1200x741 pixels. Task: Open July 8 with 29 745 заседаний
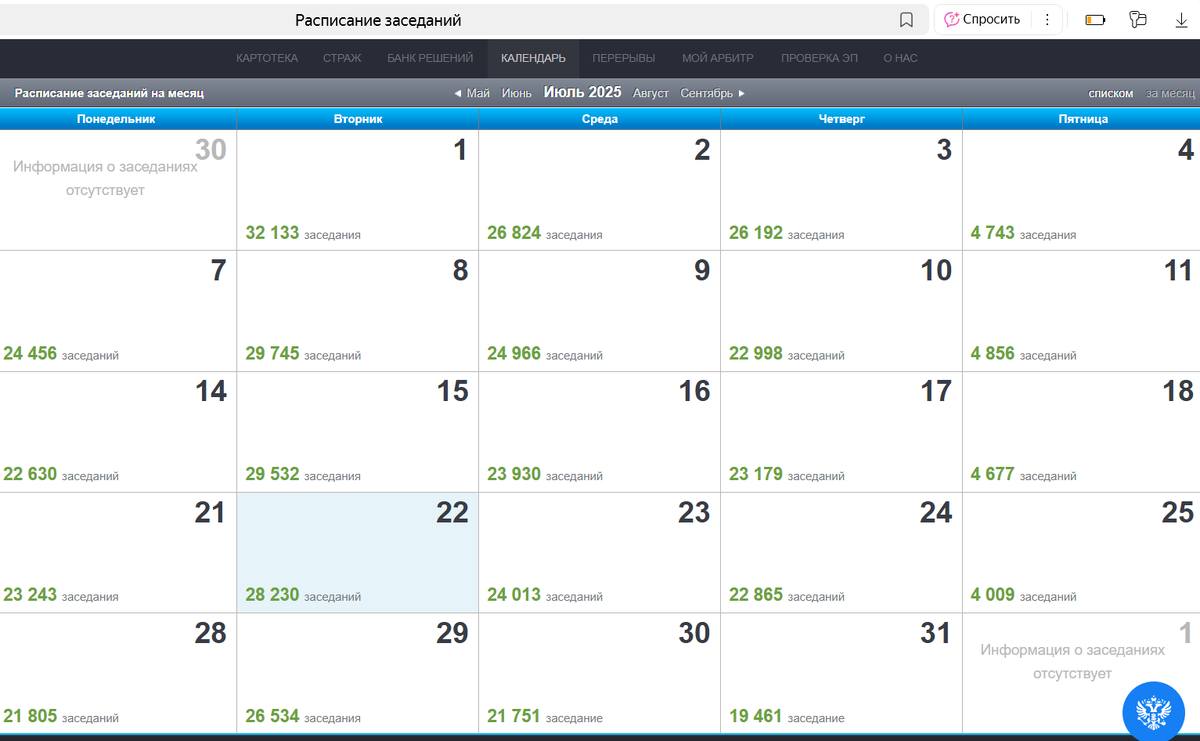tap(358, 311)
